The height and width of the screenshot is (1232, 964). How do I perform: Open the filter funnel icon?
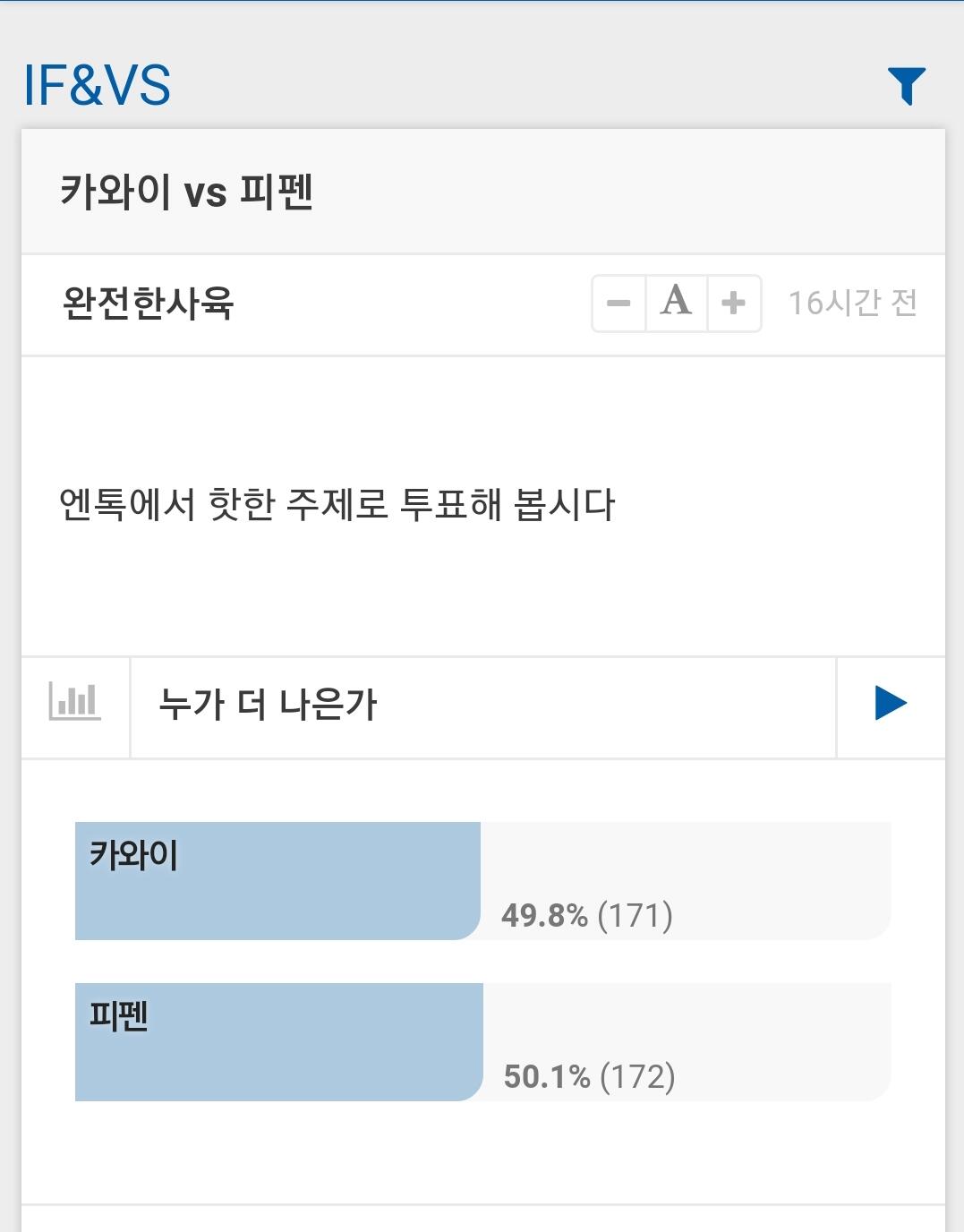pos(906,86)
